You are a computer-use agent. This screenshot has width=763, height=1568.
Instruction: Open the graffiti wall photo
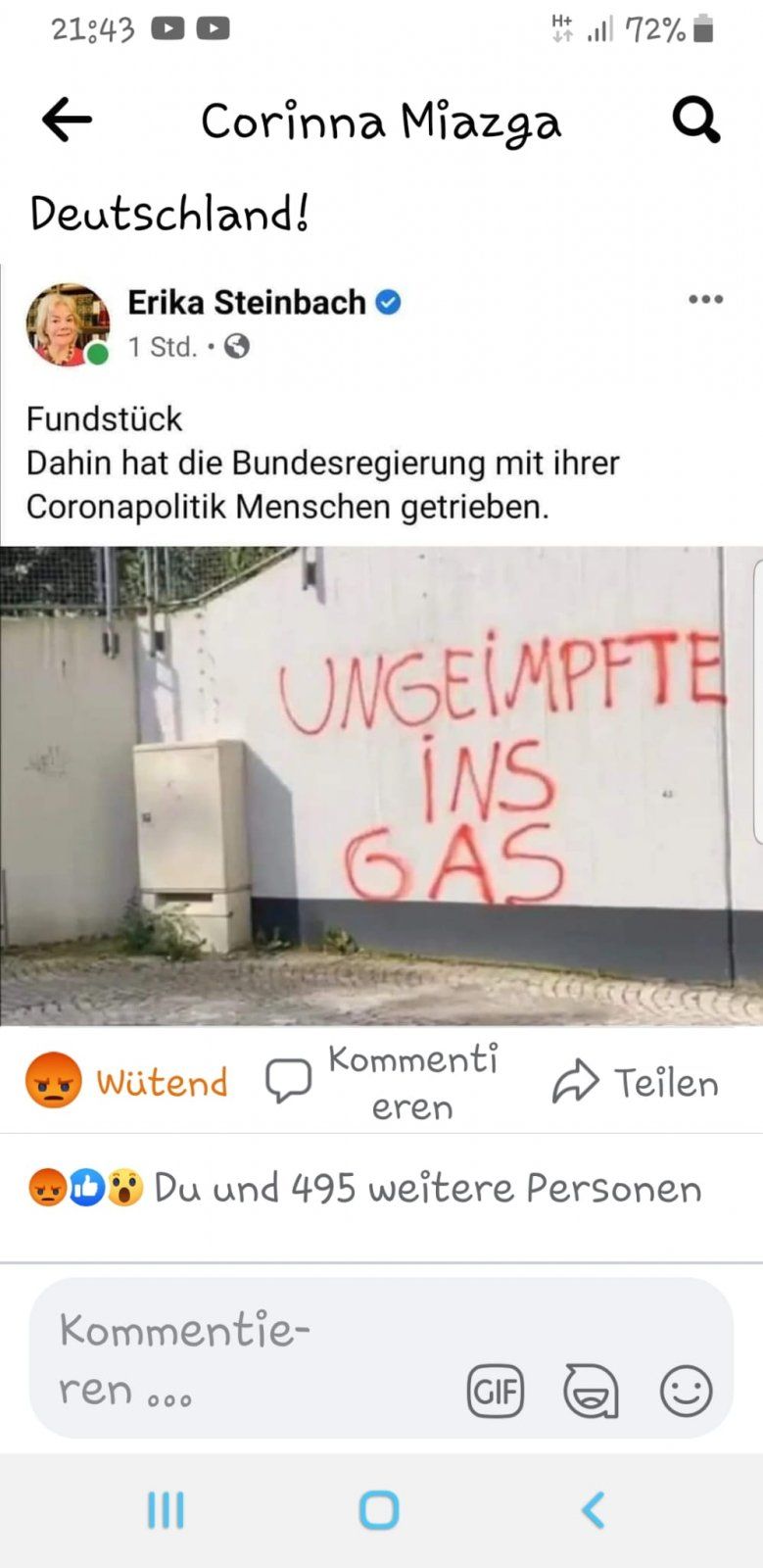(381, 786)
